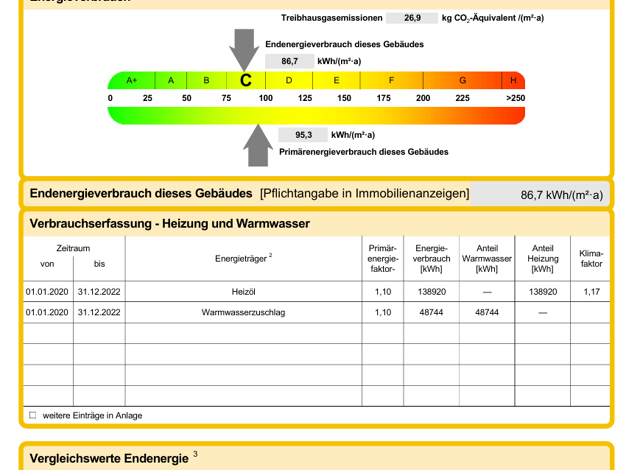Click the Klimafaktor column header

[591, 259]
